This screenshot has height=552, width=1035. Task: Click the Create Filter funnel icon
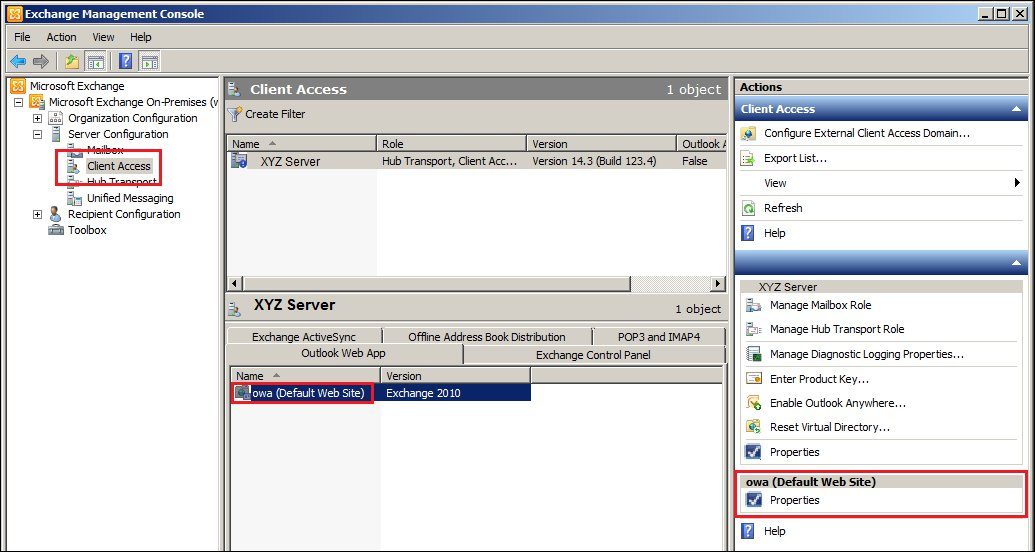pos(235,114)
